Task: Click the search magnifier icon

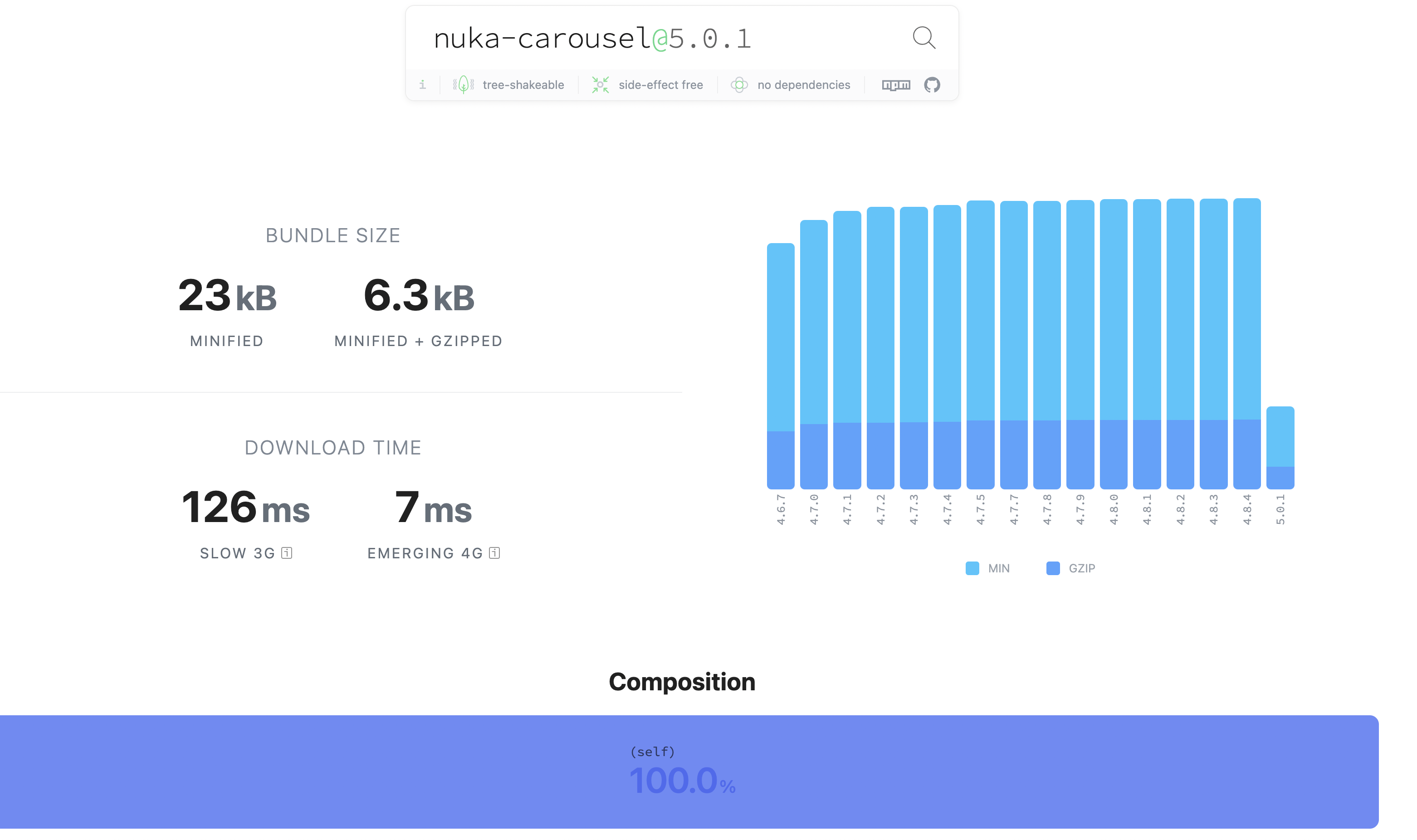Action: tap(923, 38)
